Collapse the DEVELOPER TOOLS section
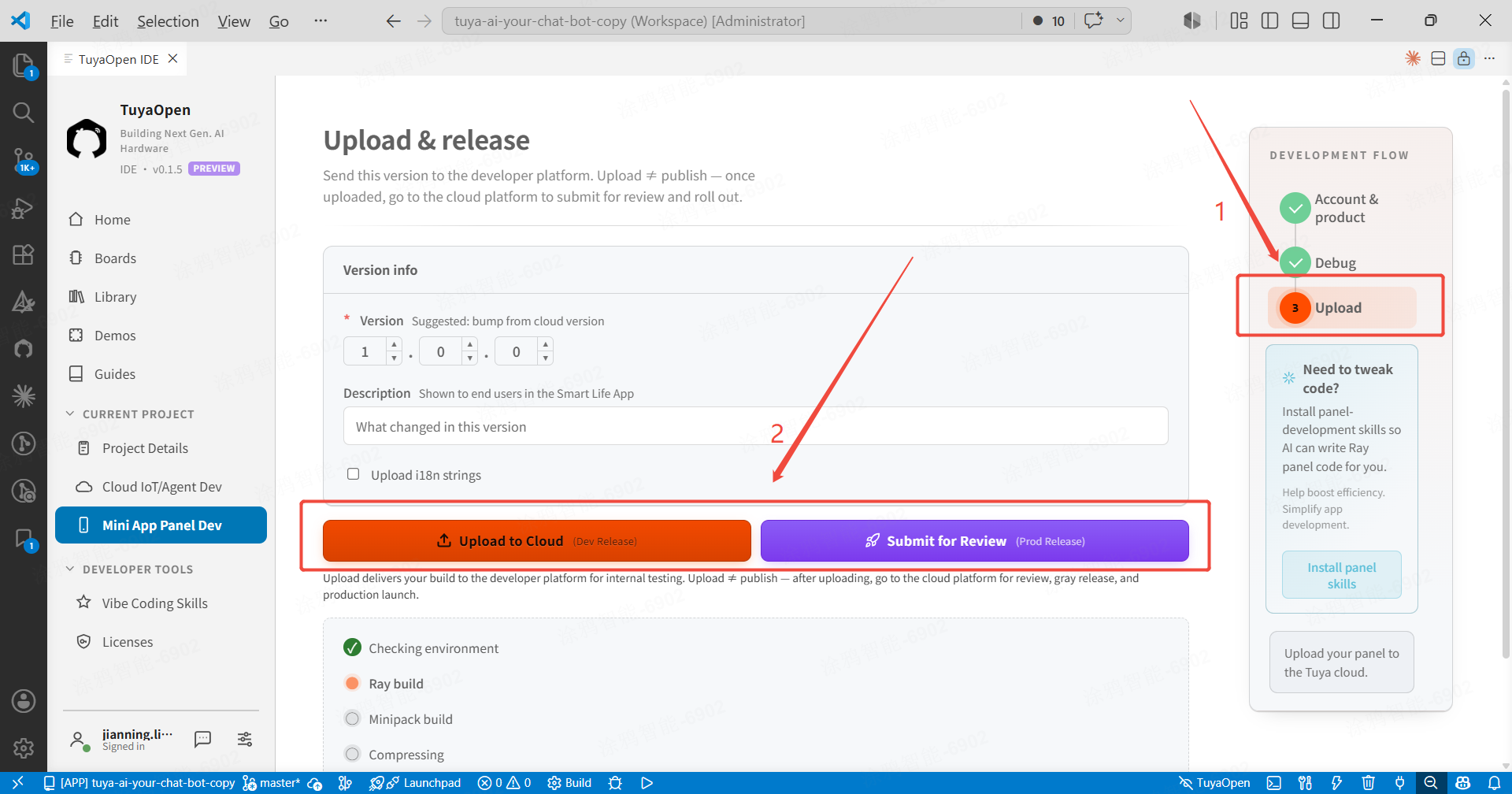Screen dimensions: 1512x794 131,570
